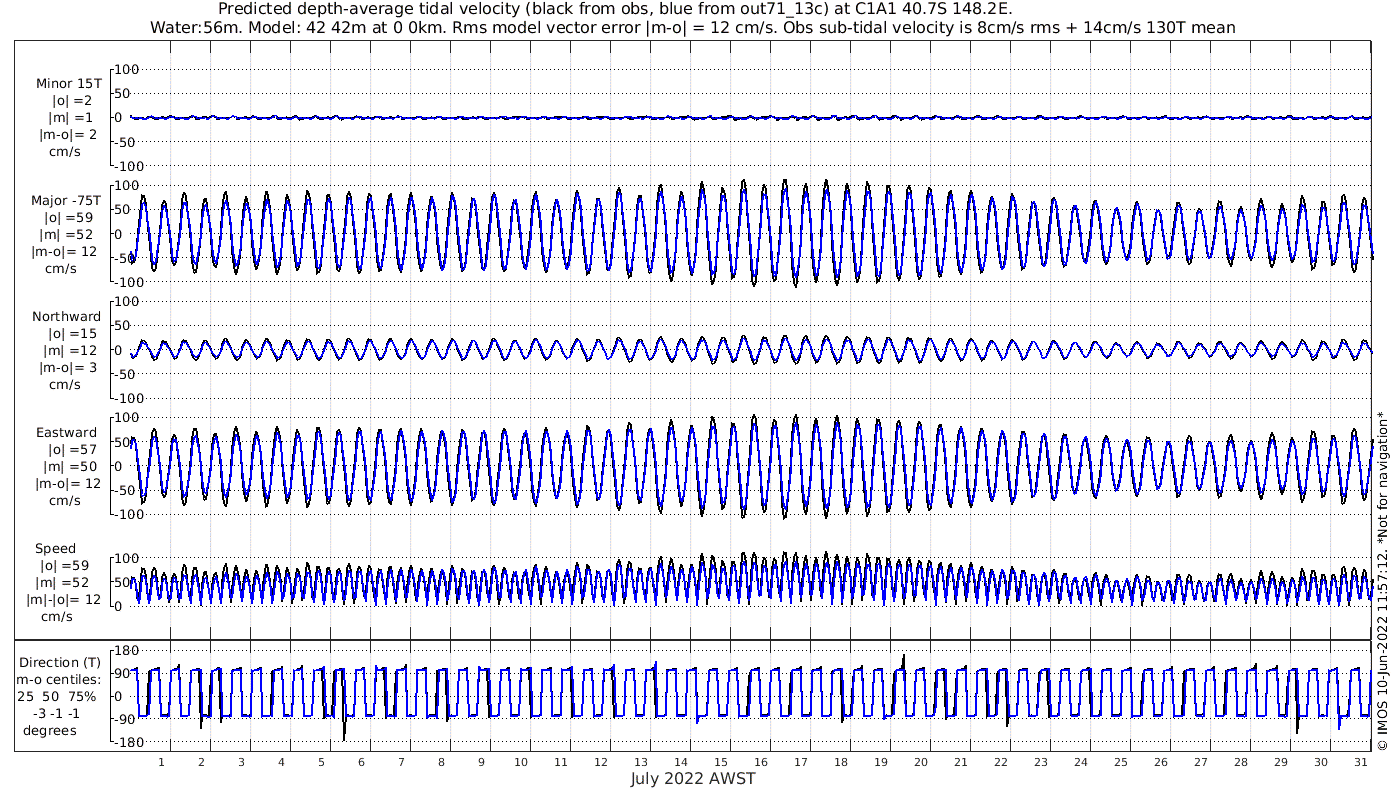Select day 23 tick on the x-axis
Image resolution: width=1400 pixels, height=800 pixels.
pyautogui.click(x=1040, y=762)
